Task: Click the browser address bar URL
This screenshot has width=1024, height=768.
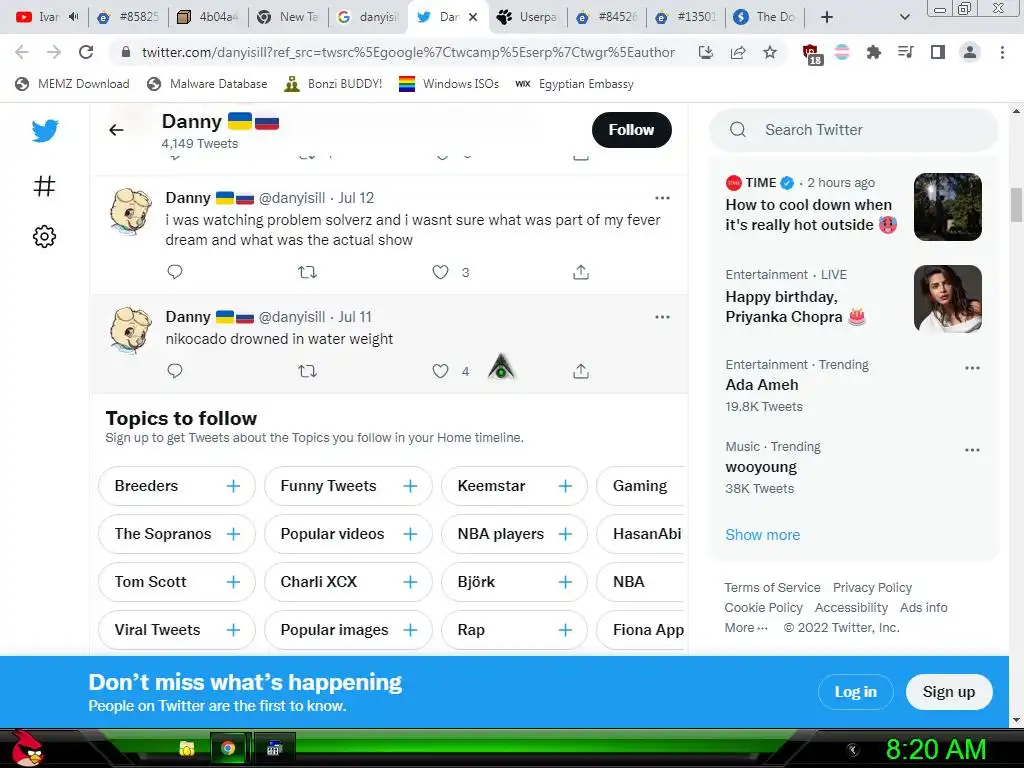Action: [x=408, y=52]
